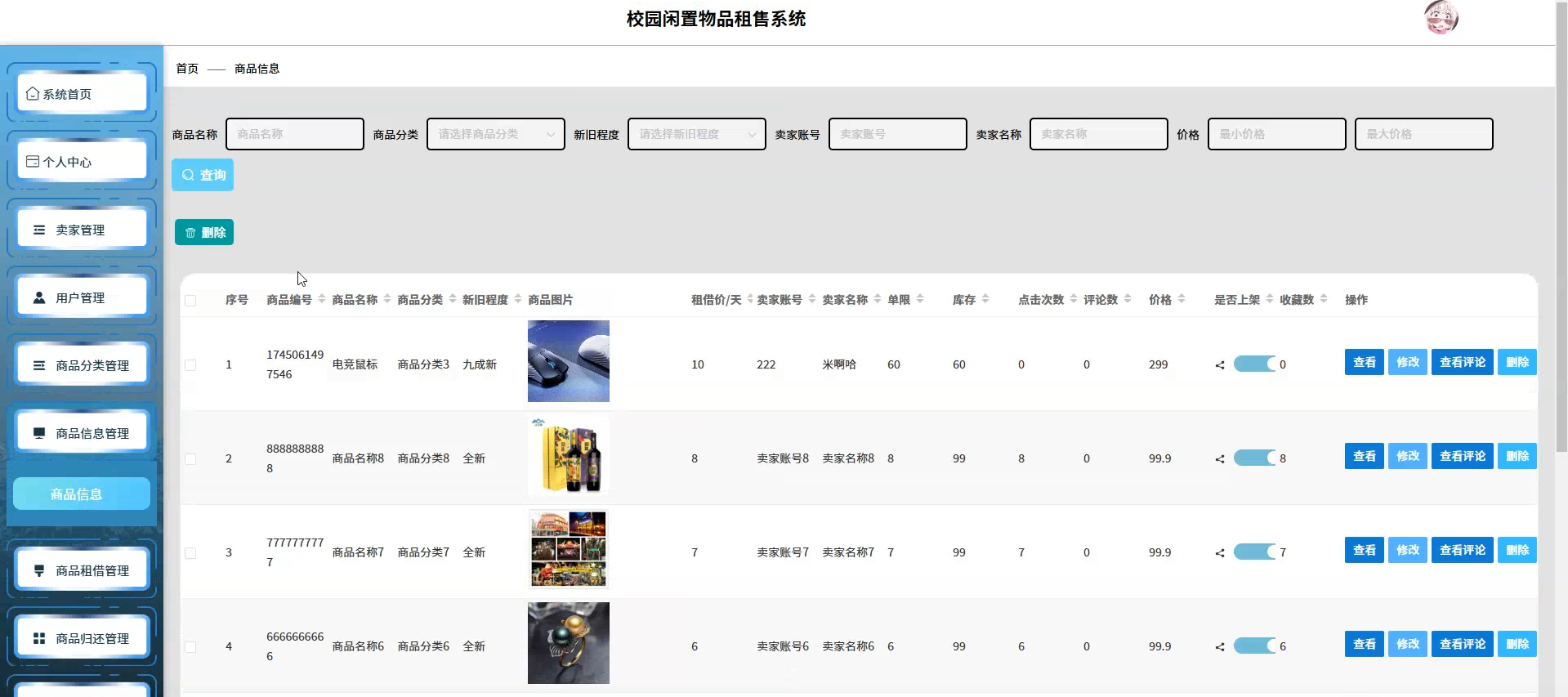1568x697 pixels.
Task: Open the 新旧程度 dropdown filter
Action: point(697,134)
